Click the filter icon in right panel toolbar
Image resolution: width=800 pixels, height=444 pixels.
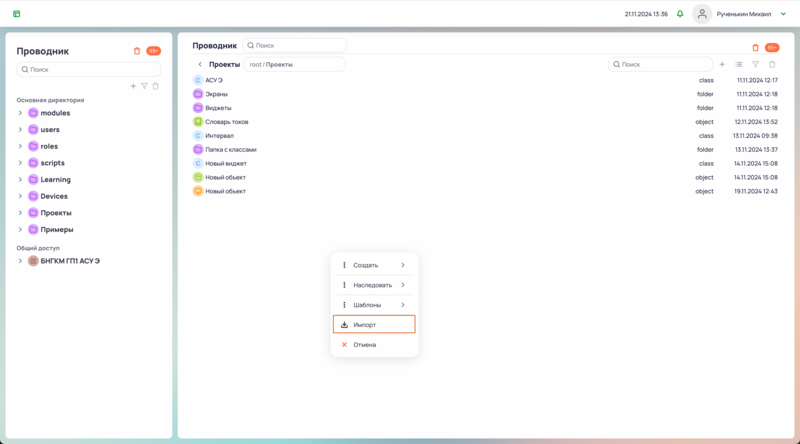755,64
